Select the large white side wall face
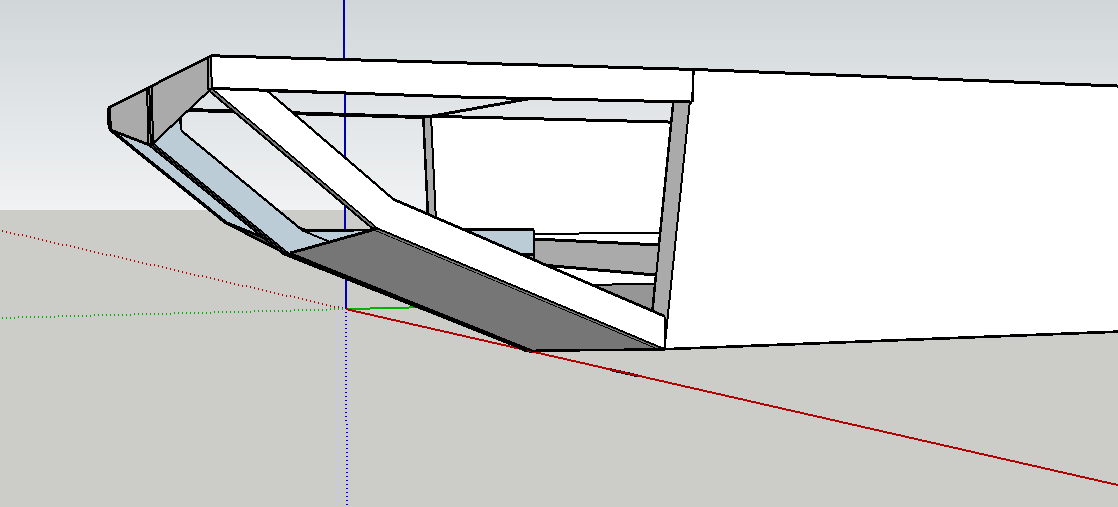1118x507 pixels. coord(890,210)
